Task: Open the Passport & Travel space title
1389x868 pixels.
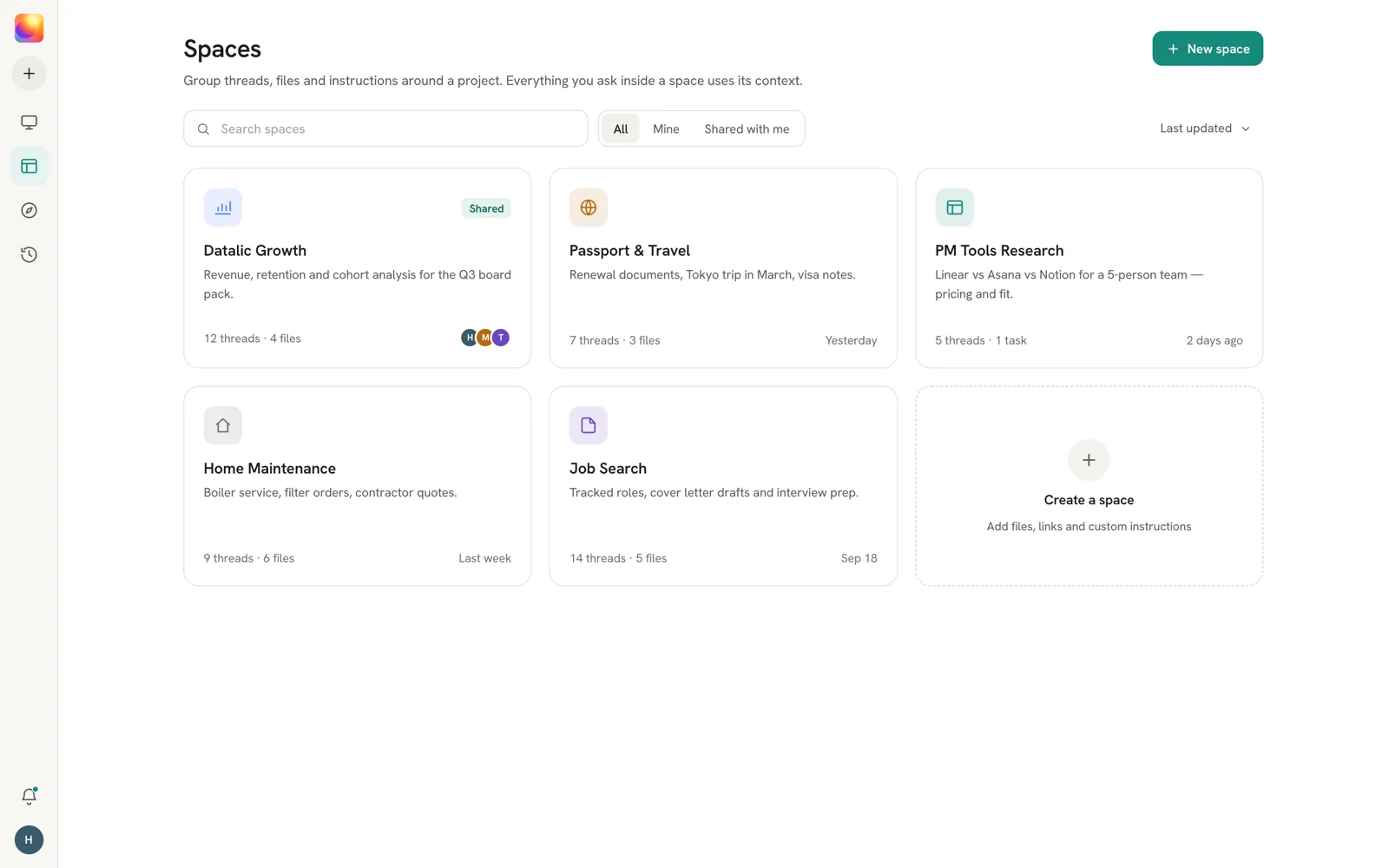Action: point(629,251)
